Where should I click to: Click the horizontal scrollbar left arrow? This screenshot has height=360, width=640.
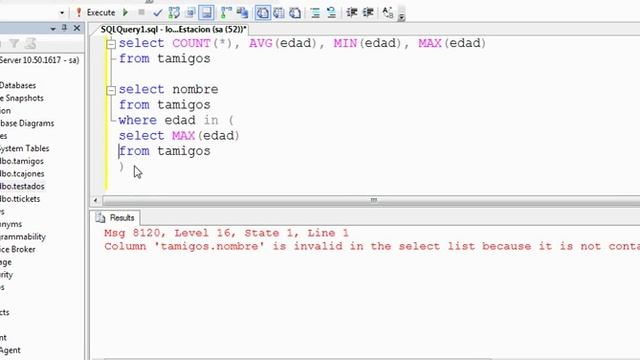96,200
